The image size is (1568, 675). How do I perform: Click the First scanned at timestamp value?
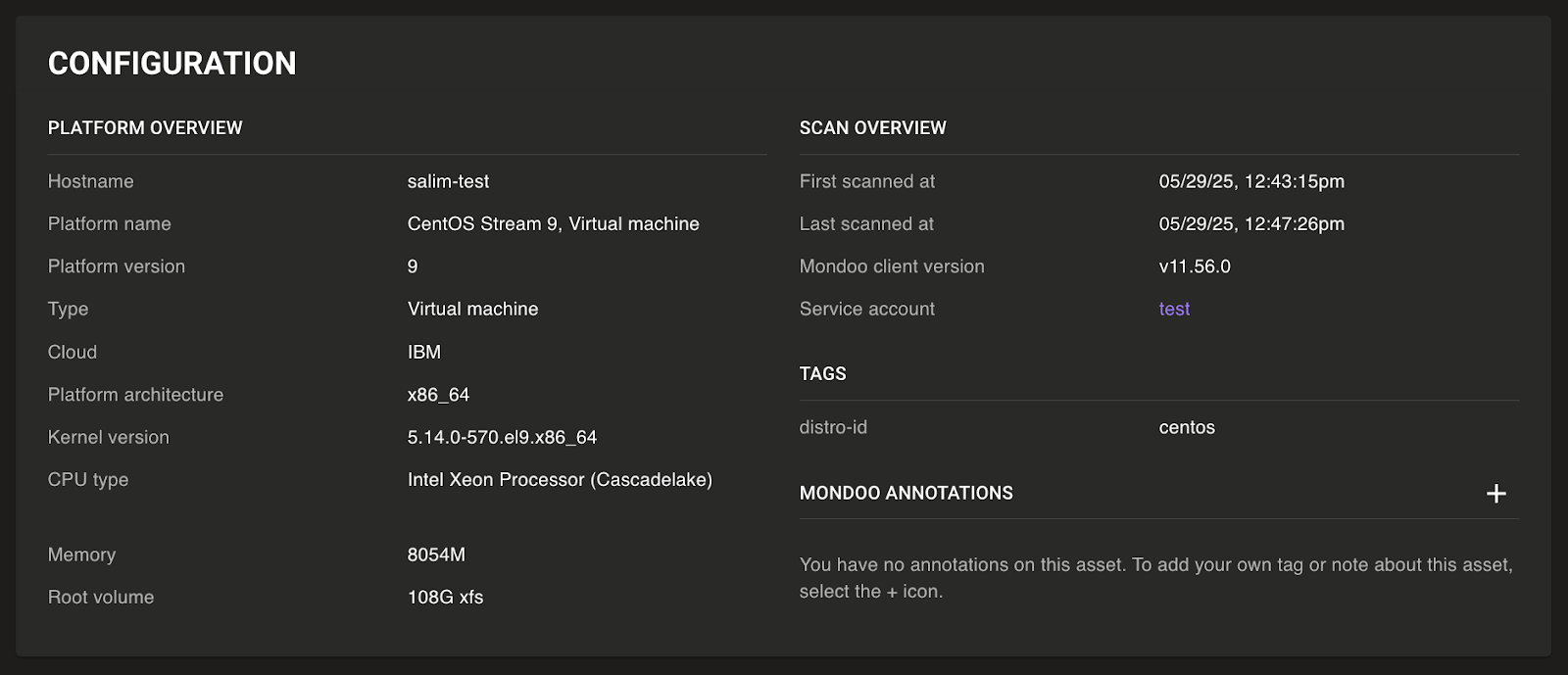tap(1251, 181)
